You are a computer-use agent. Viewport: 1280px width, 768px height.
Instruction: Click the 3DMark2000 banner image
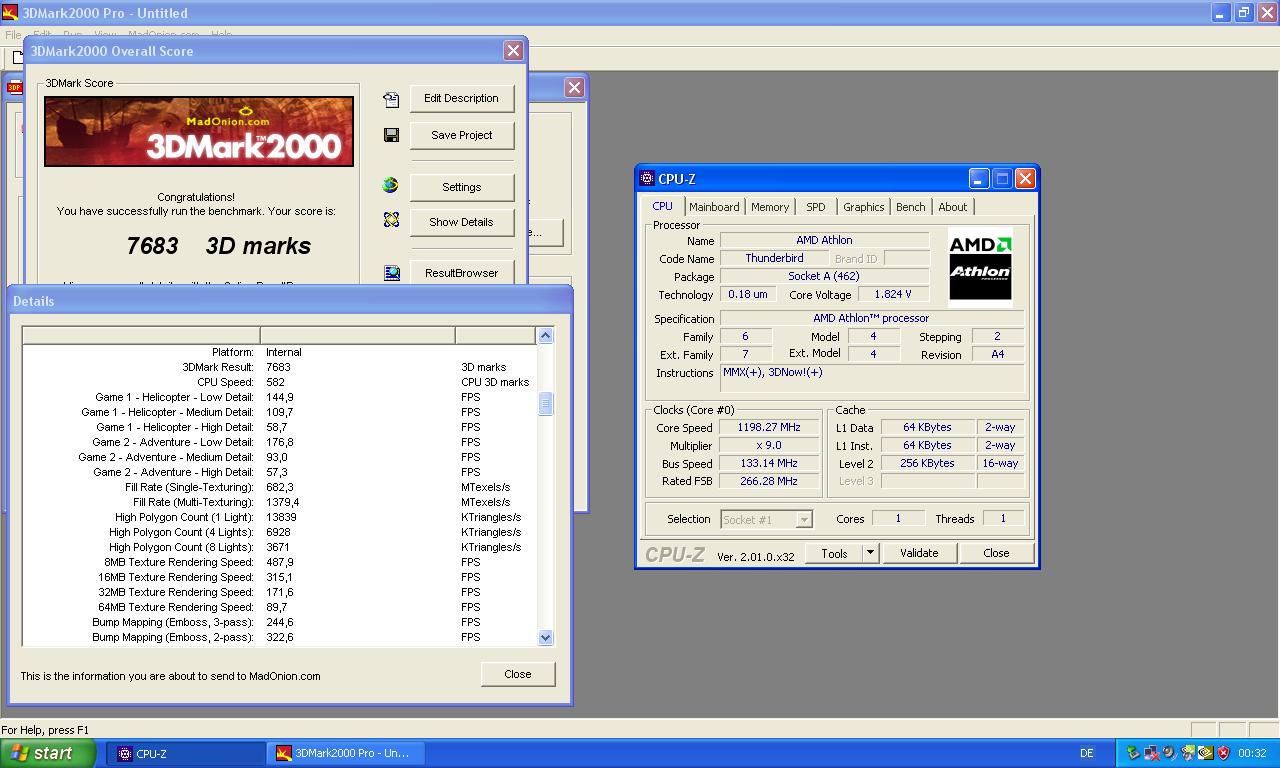[x=199, y=131]
